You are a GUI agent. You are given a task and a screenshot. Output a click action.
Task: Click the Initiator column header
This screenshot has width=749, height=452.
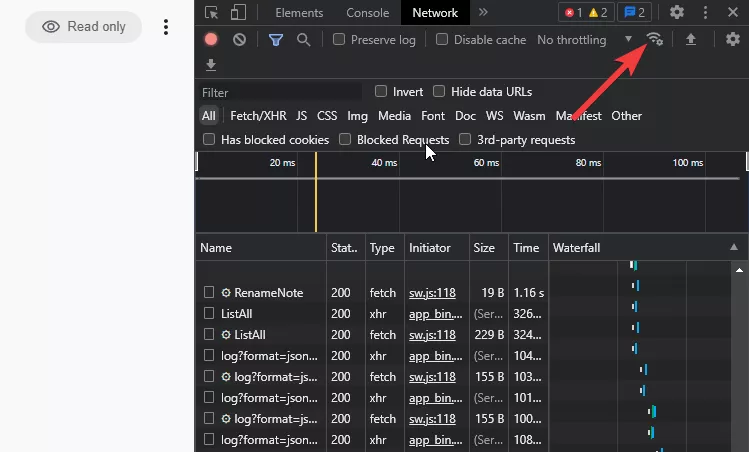coord(437,248)
